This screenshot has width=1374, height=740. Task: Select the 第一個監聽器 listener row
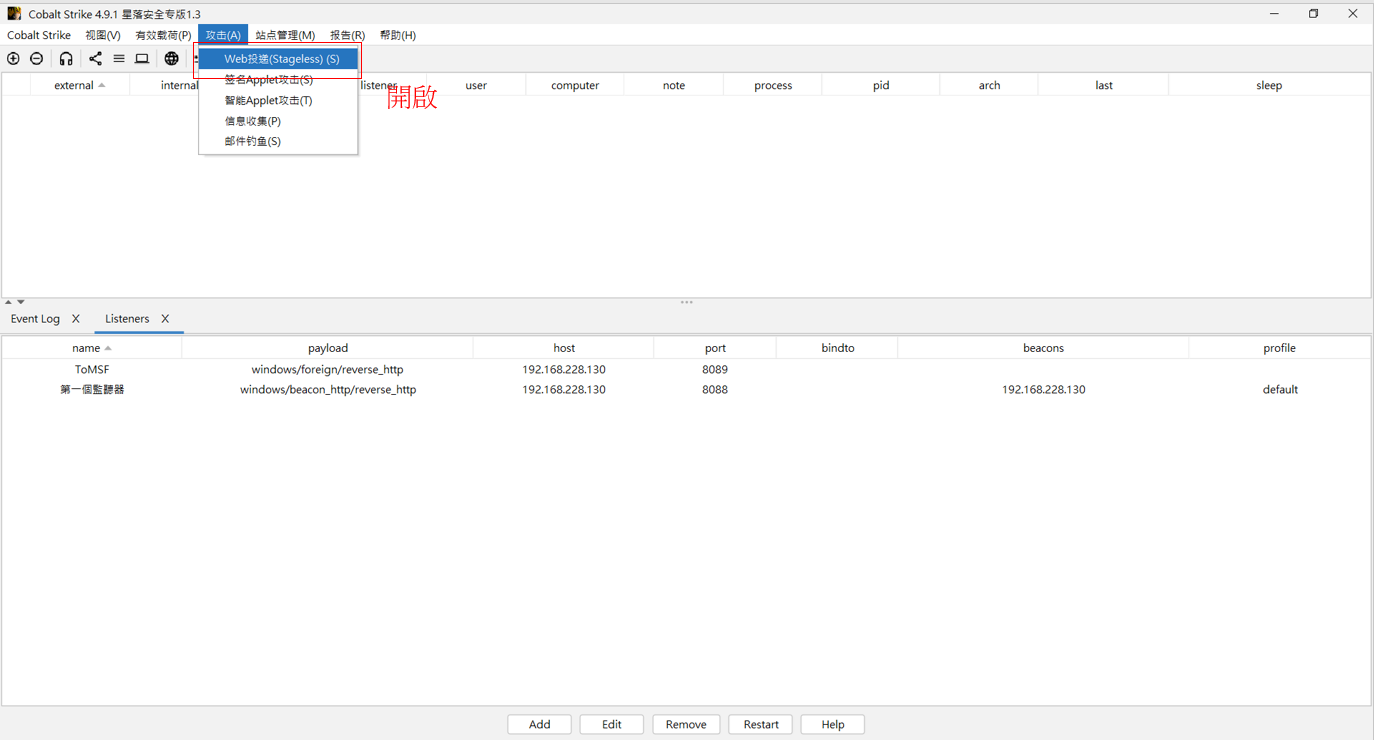pyautogui.click(x=686, y=390)
